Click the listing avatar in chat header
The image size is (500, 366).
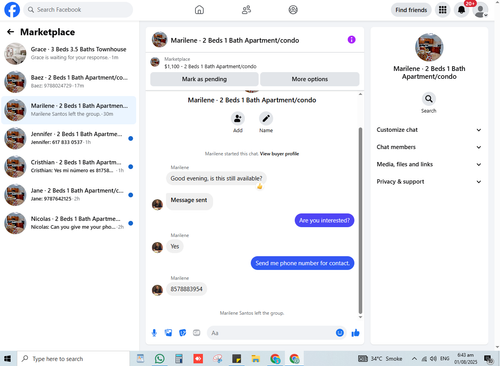pos(159,40)
